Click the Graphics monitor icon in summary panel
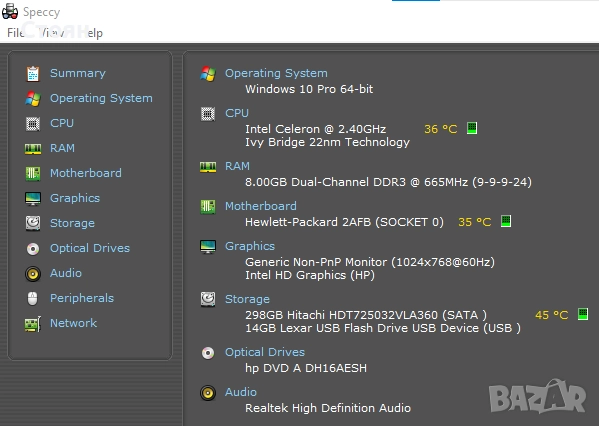This screenshot has height=426, width=599. (x=208, y=247)
